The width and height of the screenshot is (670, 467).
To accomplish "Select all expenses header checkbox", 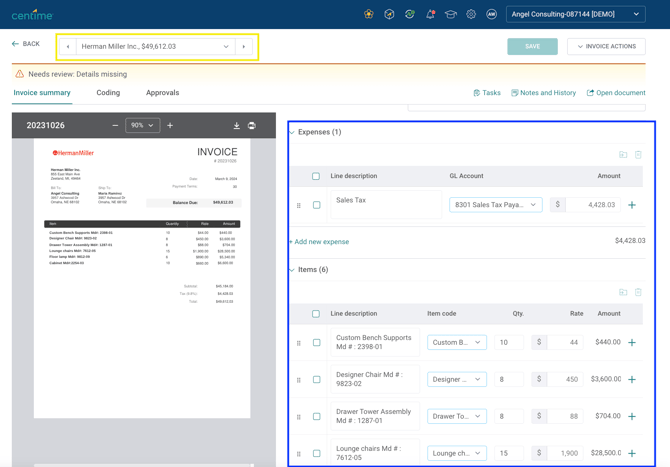I will coord(316,176).
